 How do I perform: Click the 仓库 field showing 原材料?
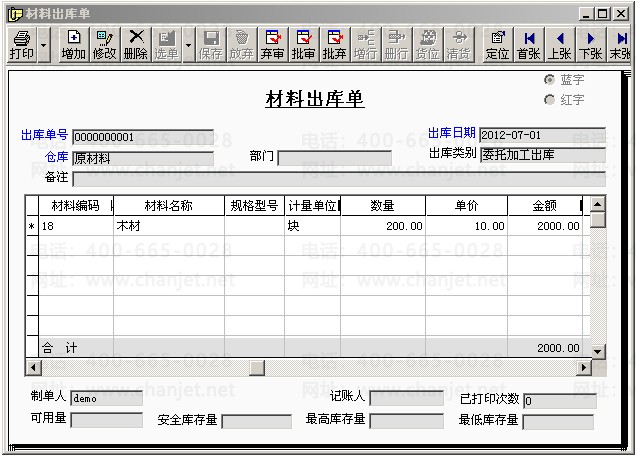click(x=143, y=158)
